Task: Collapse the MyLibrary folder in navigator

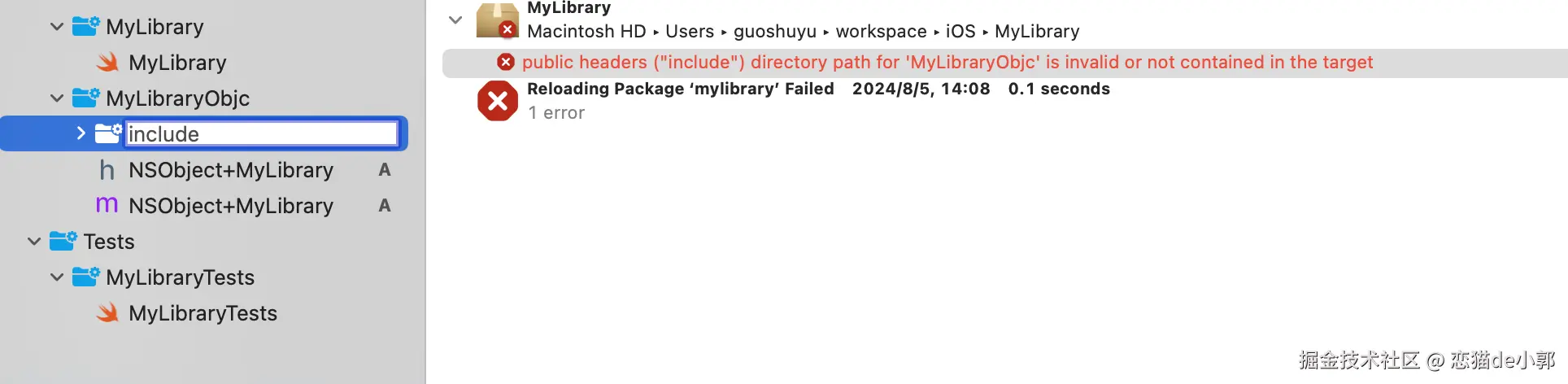Action: pos(57,26)
